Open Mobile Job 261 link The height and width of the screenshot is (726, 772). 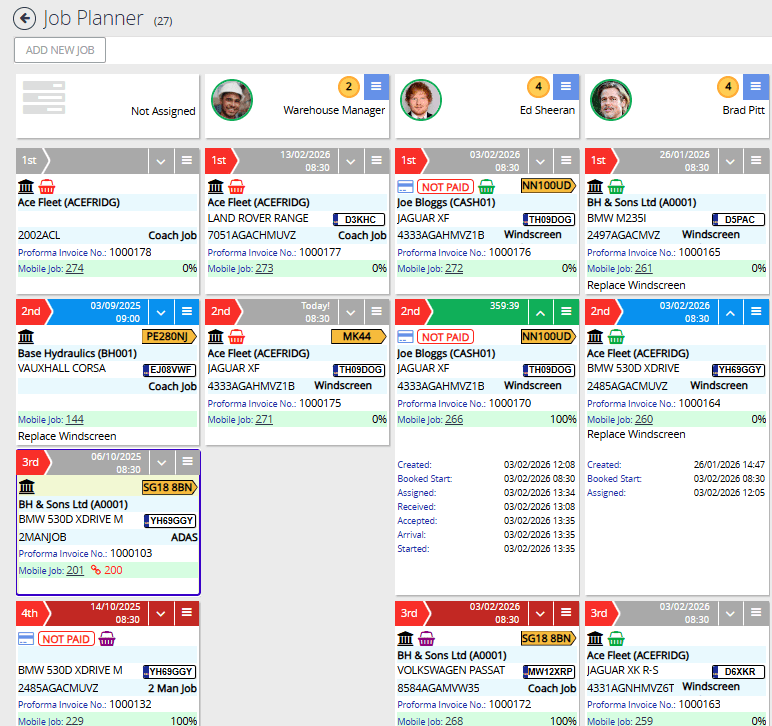click(643, 269)
